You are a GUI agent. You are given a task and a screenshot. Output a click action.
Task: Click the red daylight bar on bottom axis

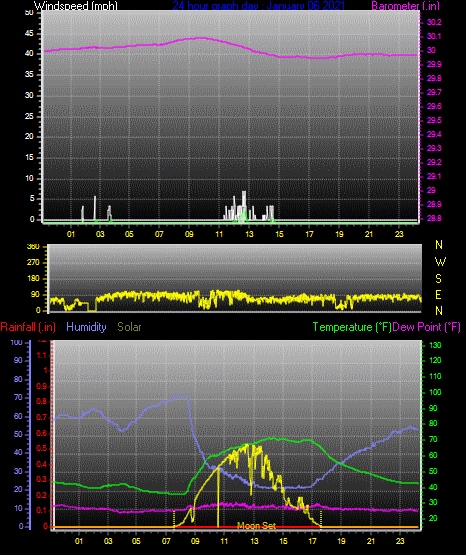248,527
